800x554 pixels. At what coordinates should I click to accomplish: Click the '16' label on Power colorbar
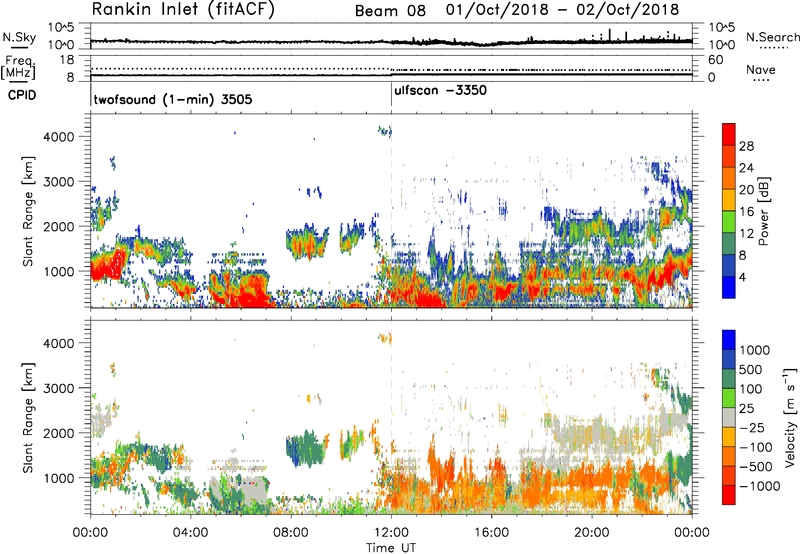(746, 212)
